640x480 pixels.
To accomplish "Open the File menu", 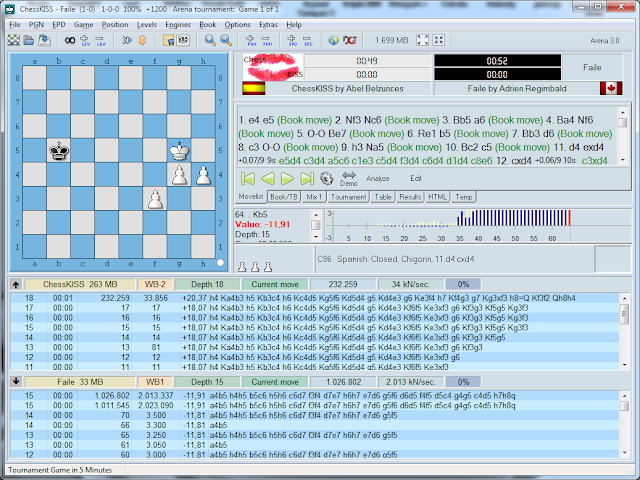I will click(15, 24).
